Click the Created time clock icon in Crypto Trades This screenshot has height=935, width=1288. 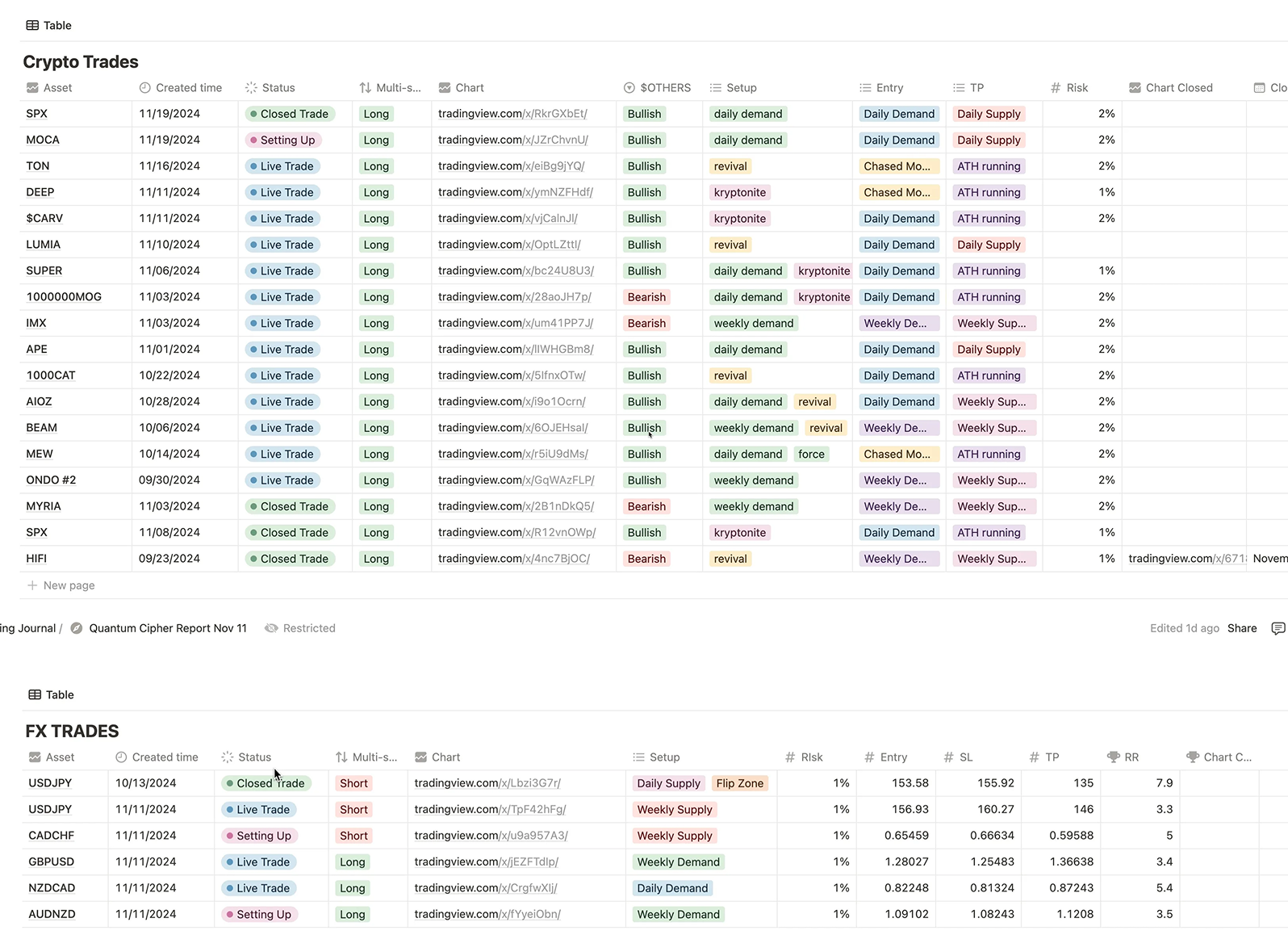pyautogui.click(x=145, y=87)
